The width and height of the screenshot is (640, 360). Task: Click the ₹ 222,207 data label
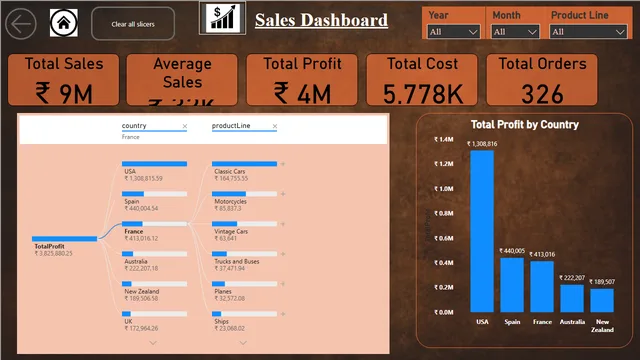coord(572,278)
